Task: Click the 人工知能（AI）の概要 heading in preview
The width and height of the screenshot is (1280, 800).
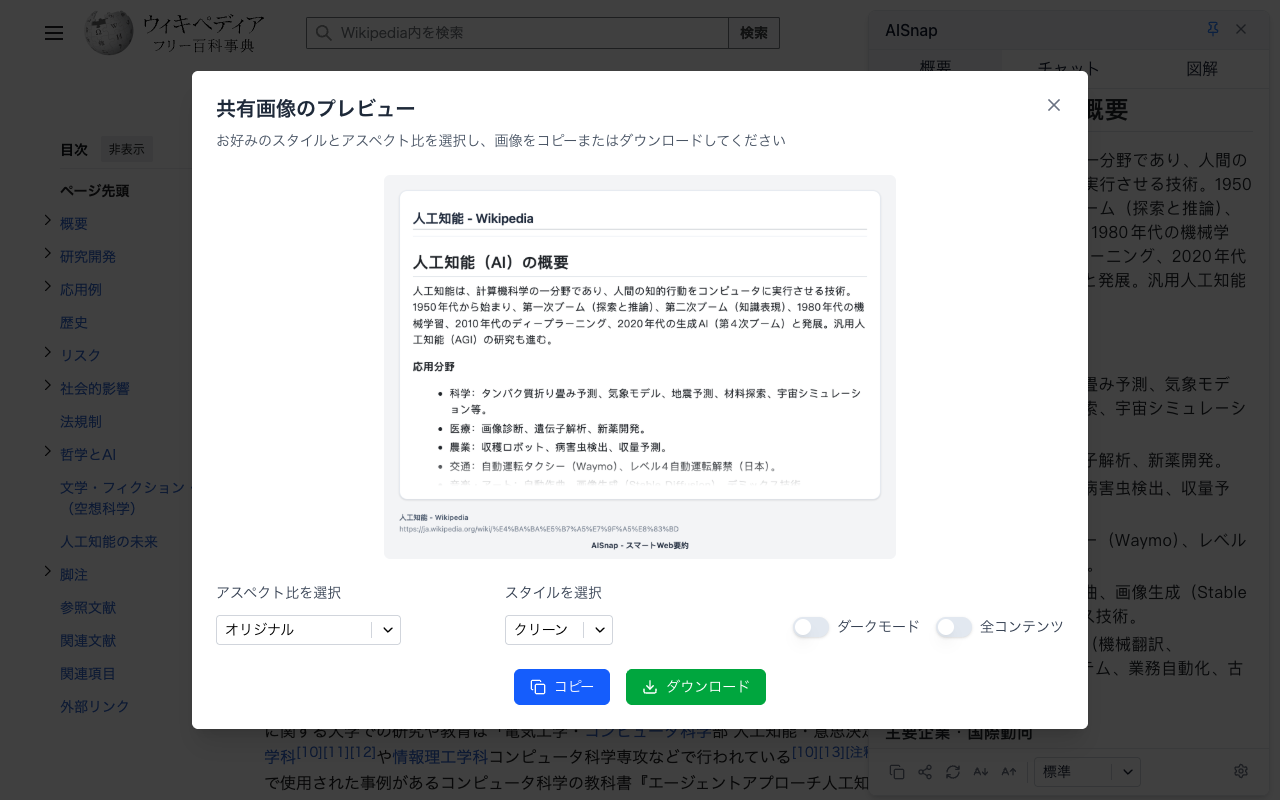Action: (x=491, y=262)
